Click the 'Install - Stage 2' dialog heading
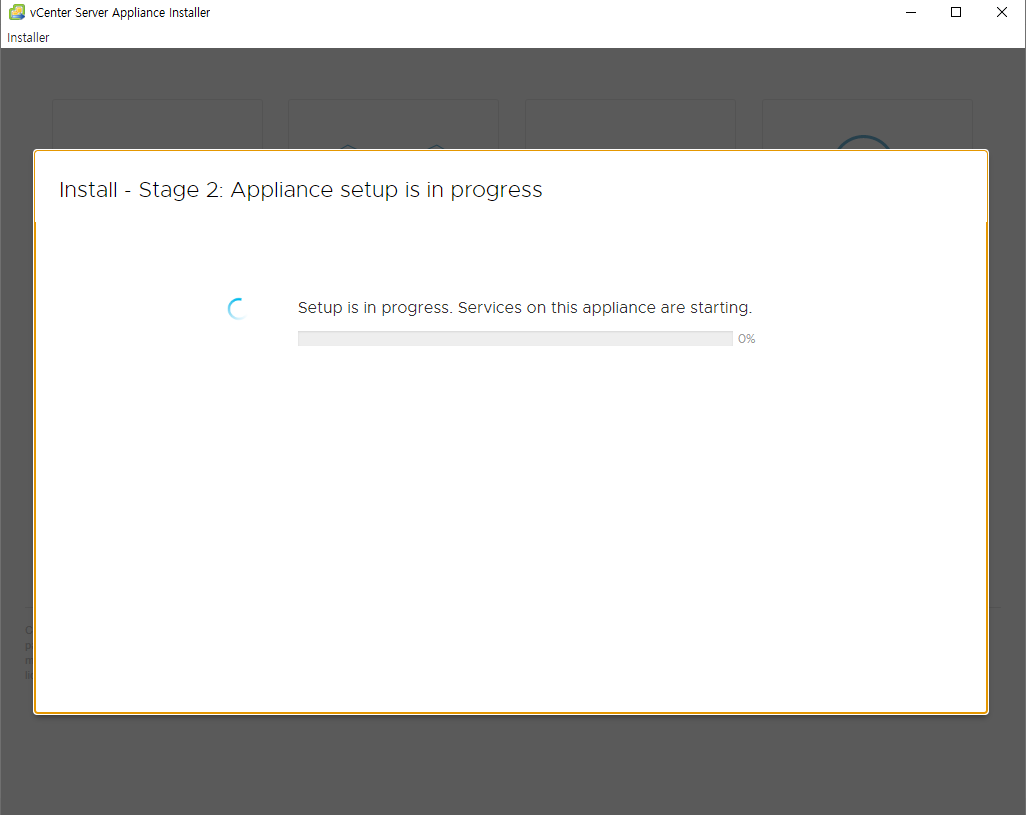The height and width of the screenshot is (815, 1026). pyautogui.click(x=300, y=190)
